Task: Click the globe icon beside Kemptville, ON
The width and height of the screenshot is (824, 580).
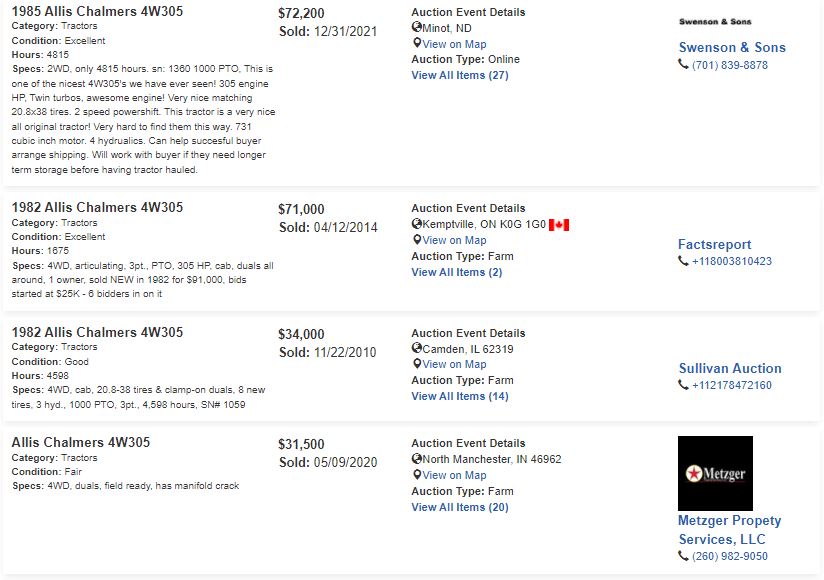Action: point(417,224)
